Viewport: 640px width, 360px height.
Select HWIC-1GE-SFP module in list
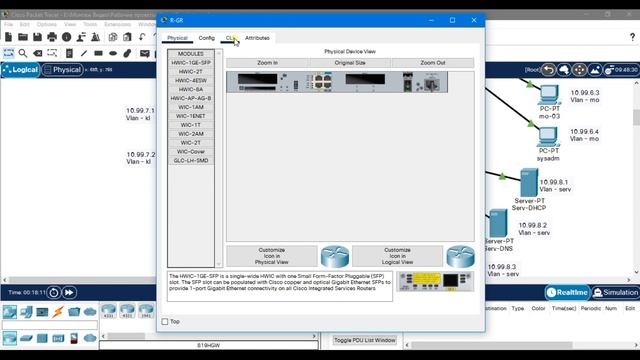coord(191,63)
